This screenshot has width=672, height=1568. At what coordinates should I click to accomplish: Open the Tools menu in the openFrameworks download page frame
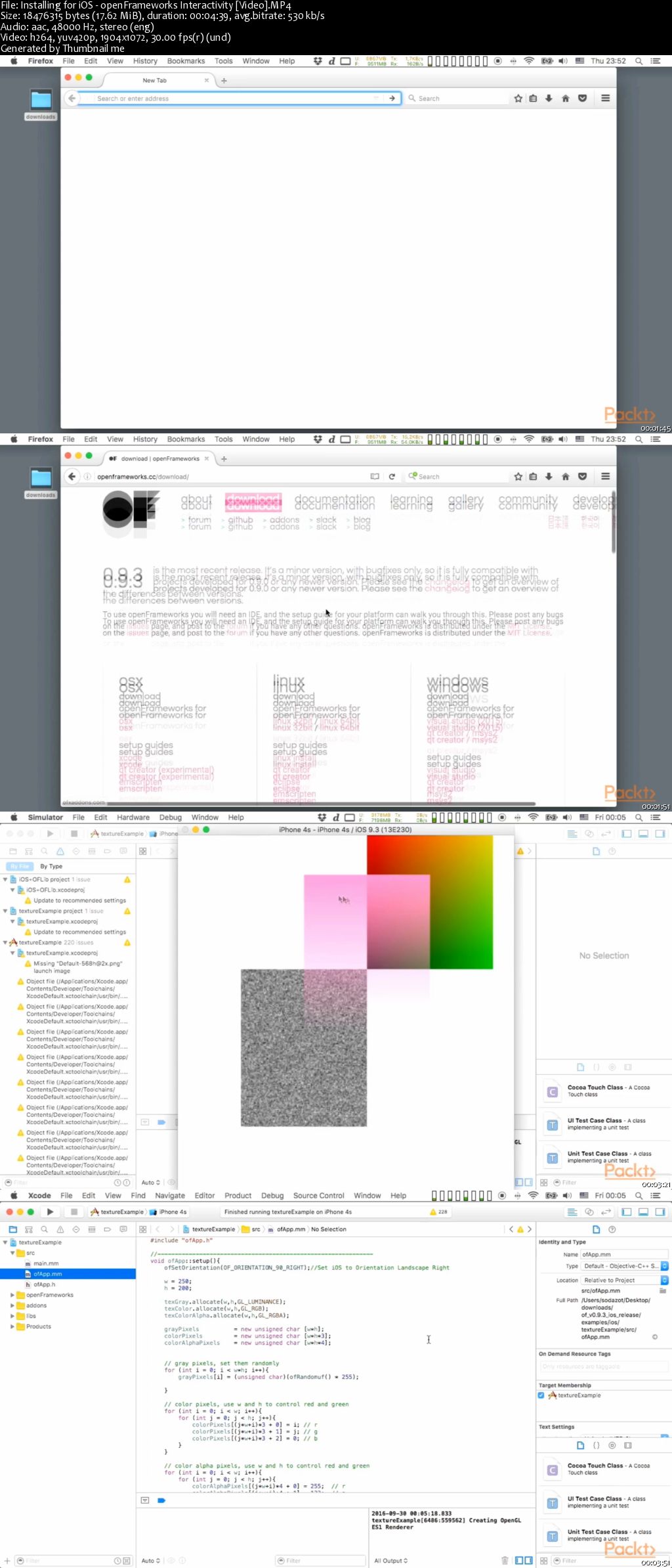tap(223, 439)
